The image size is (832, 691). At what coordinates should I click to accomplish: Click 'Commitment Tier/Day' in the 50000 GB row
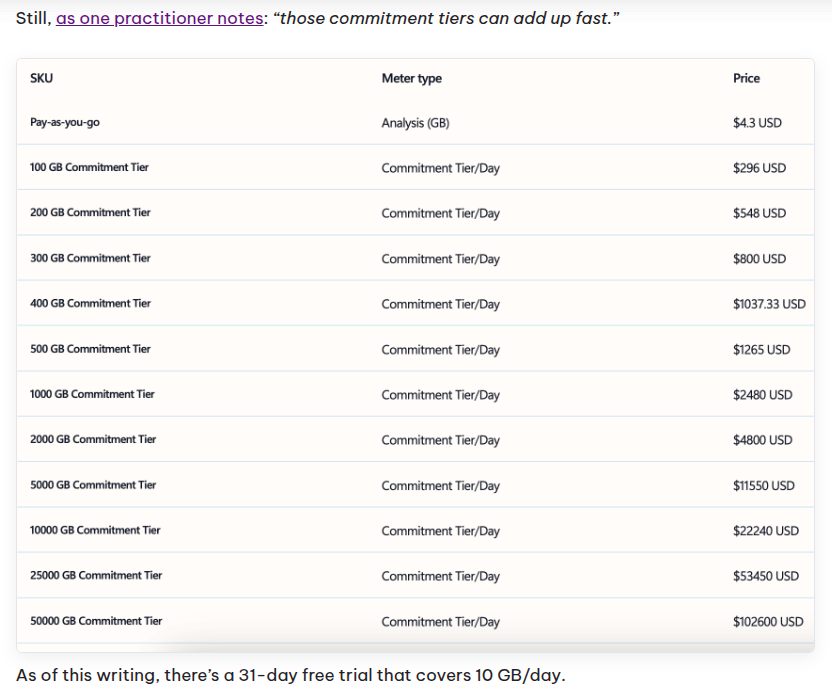click(440, 621)
